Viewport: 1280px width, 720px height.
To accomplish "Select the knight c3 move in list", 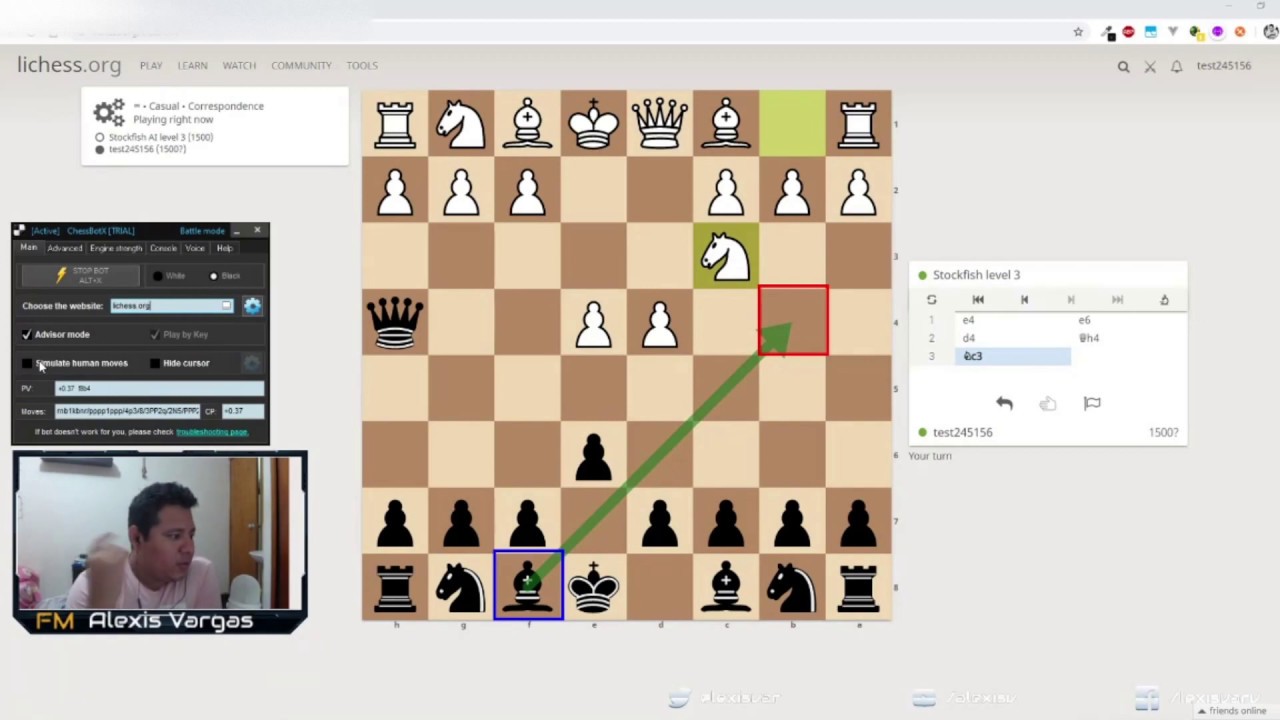I will coord(1012,356).
